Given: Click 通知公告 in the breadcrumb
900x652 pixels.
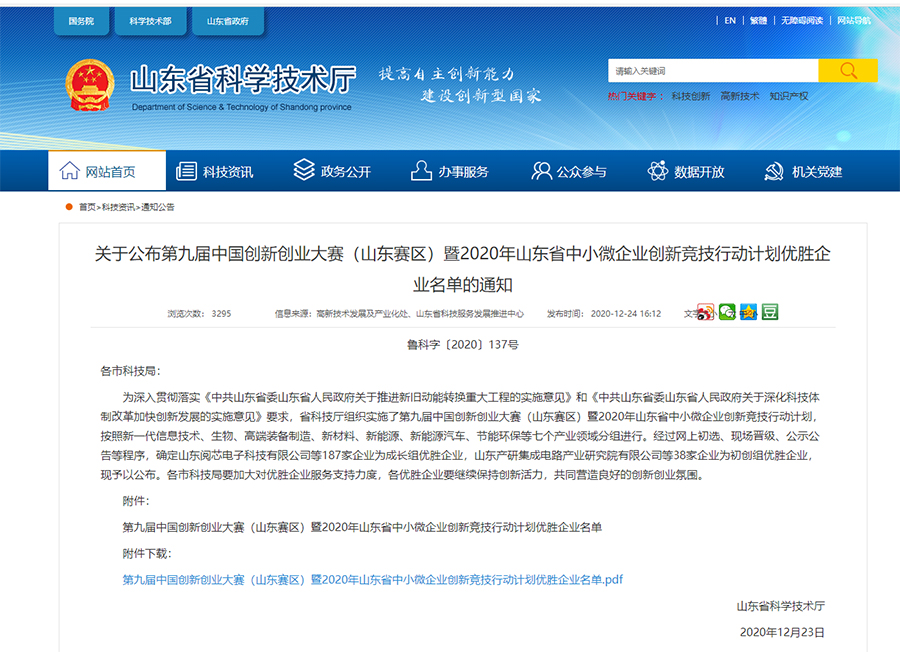Looking at the screenshot, I should 157,207.
